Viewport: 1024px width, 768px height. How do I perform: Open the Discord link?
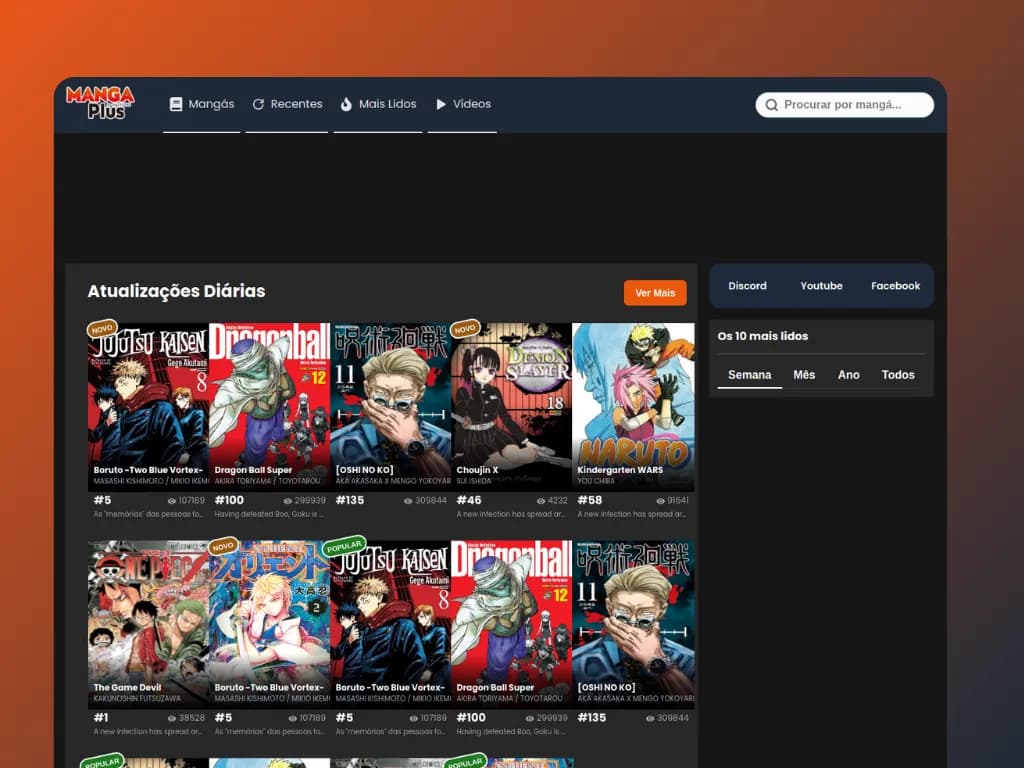pos(747,285)
